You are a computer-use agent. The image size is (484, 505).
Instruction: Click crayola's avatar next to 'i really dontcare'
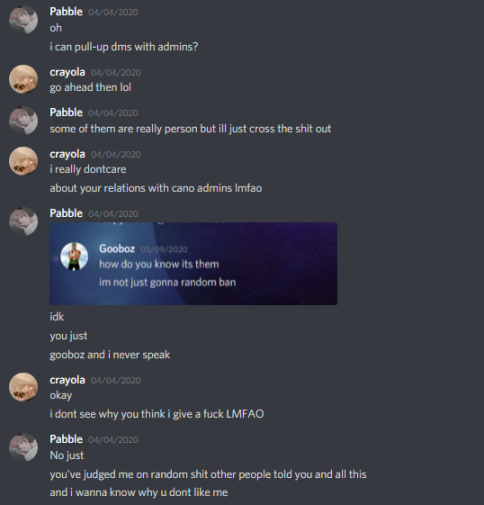tap(23, 161)
